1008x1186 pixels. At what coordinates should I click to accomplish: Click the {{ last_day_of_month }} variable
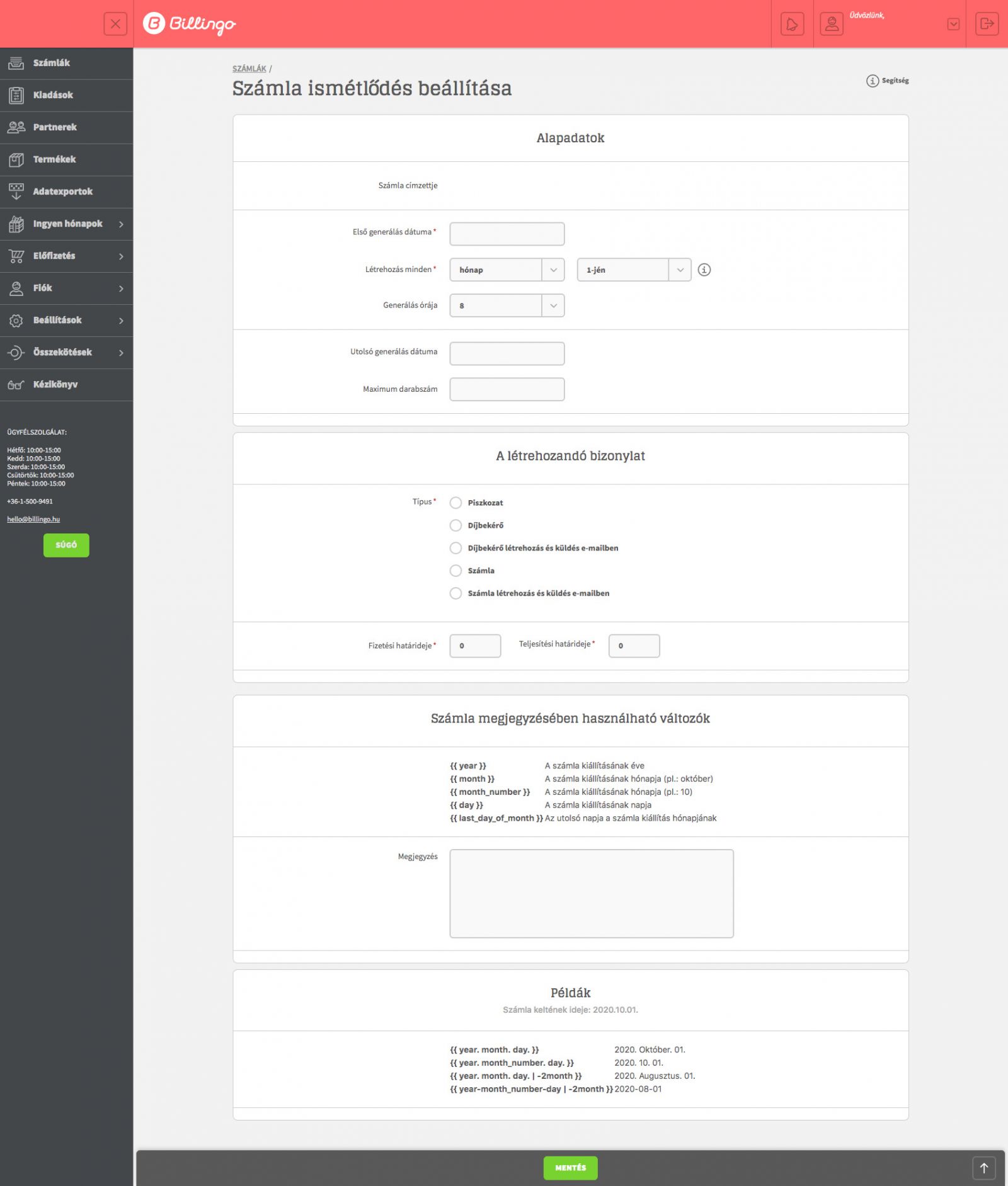pos(496,818)
